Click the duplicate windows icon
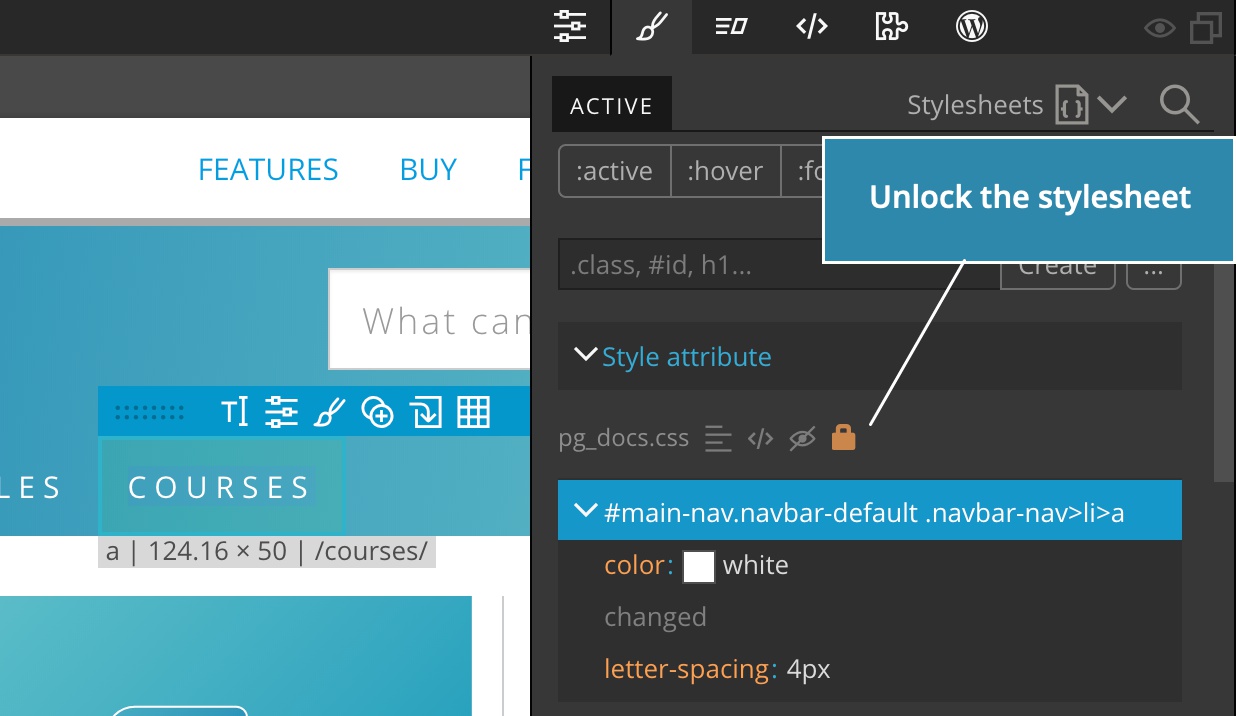1236x716 pixels. tap(1206, 28)
